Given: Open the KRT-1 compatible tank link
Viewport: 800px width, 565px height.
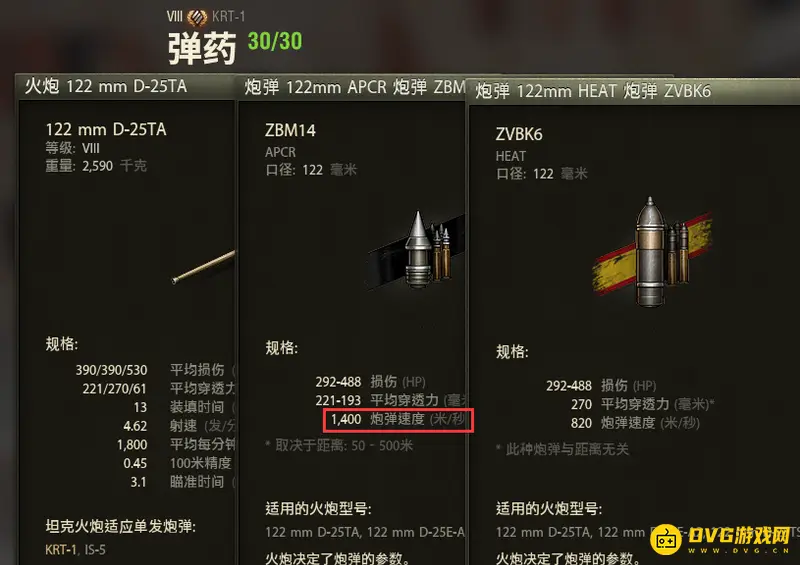Looking at the screenshot, I should point(60,550).
